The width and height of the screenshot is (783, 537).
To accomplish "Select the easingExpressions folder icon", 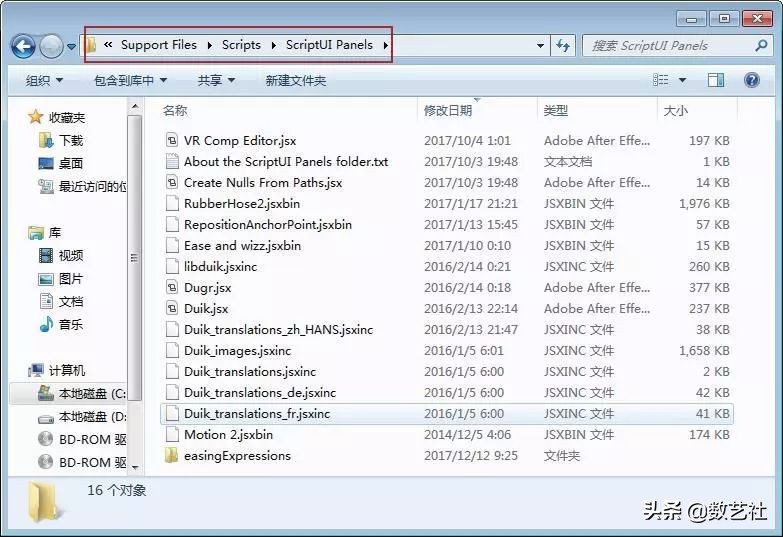I will [x=172, y=456].
